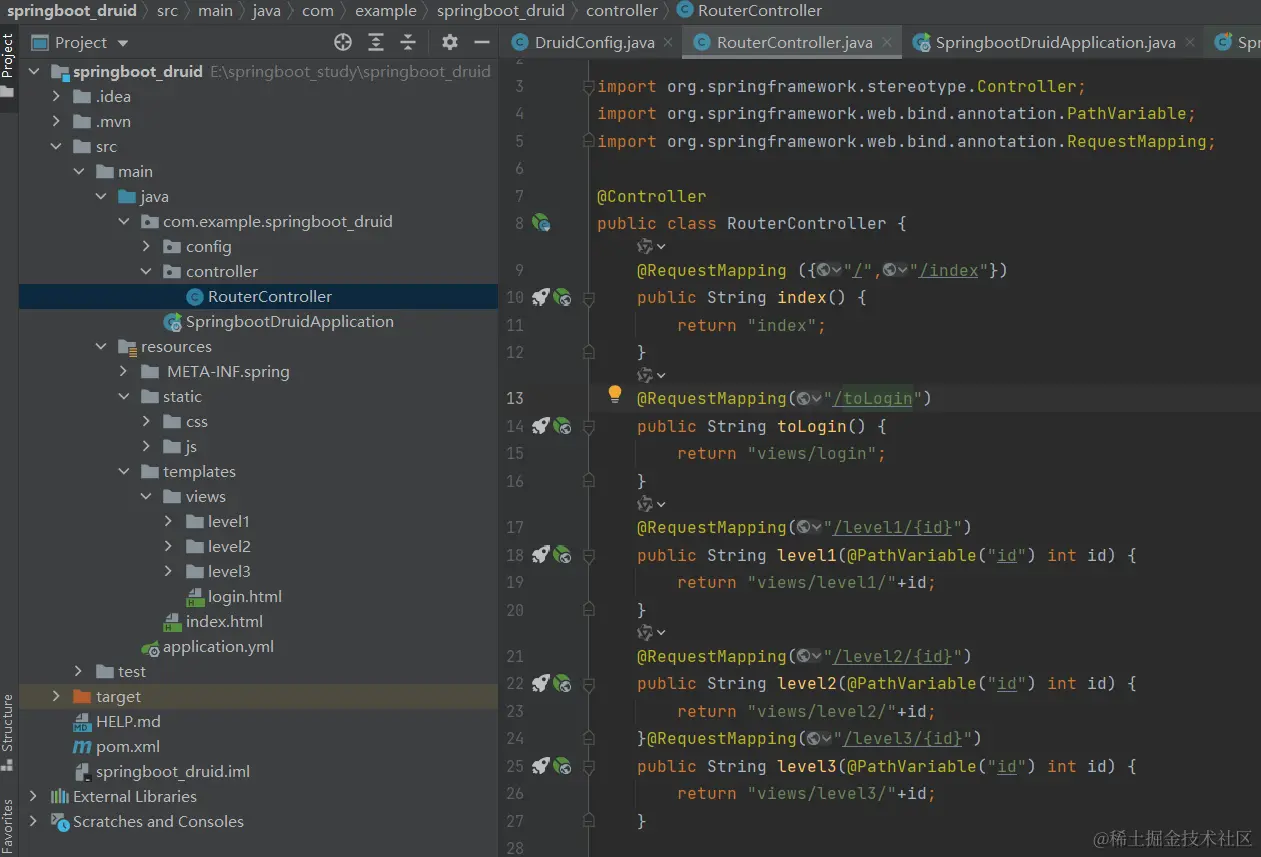Hide the Project panel with minus icon
Screen dimensions: 1261x857
(482, 42)
